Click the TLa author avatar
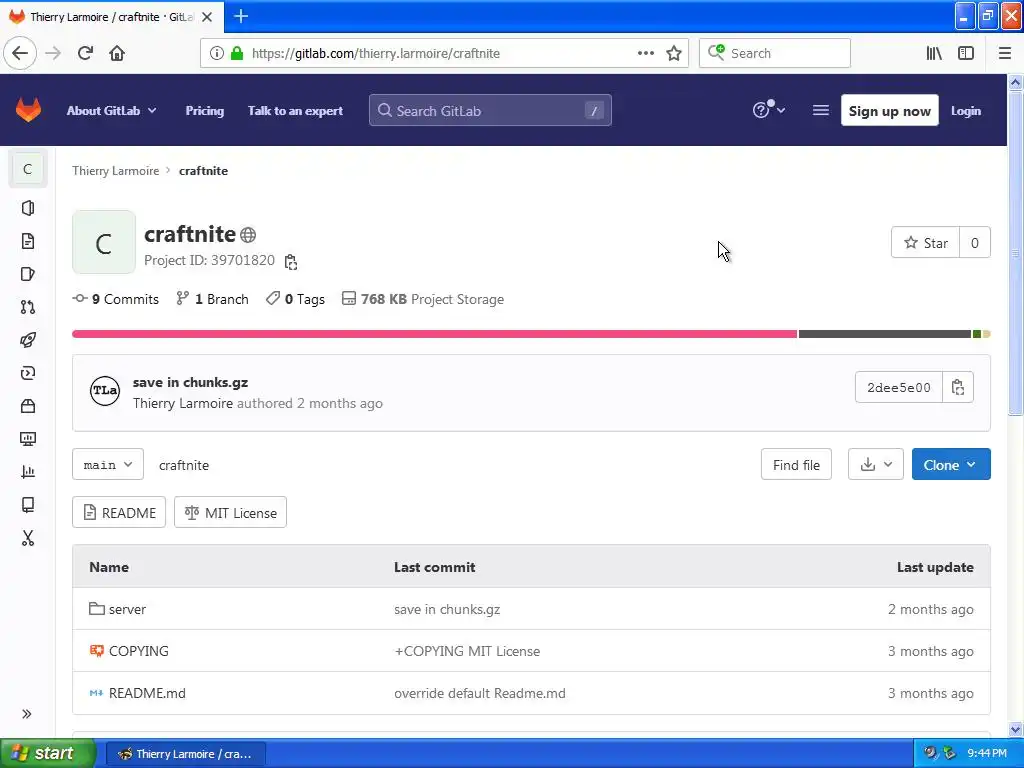The width and height of the screenshot is (1024, 768). (x=104, y=391)
